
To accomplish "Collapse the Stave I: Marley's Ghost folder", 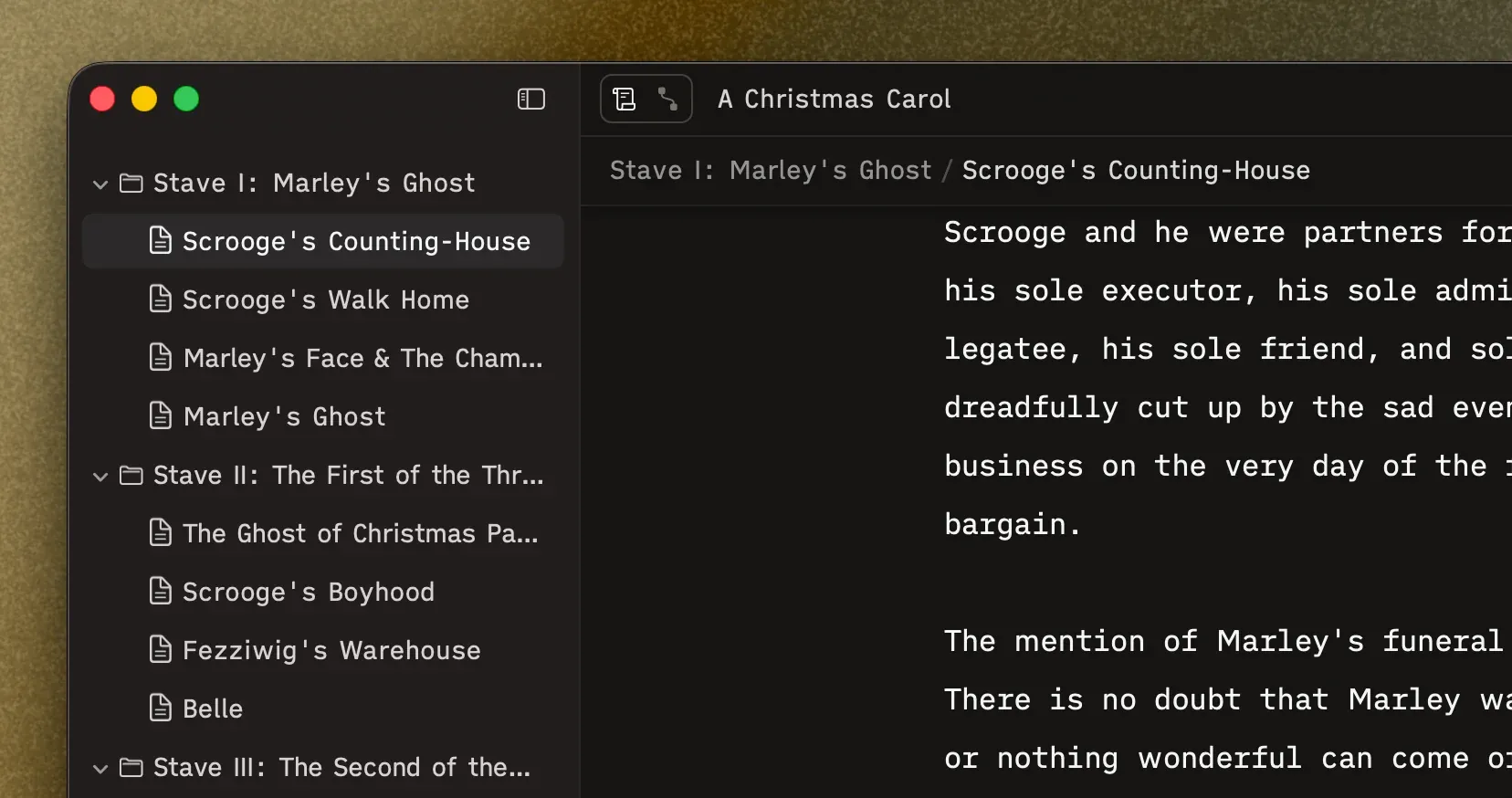I will (x=100, y=184).
